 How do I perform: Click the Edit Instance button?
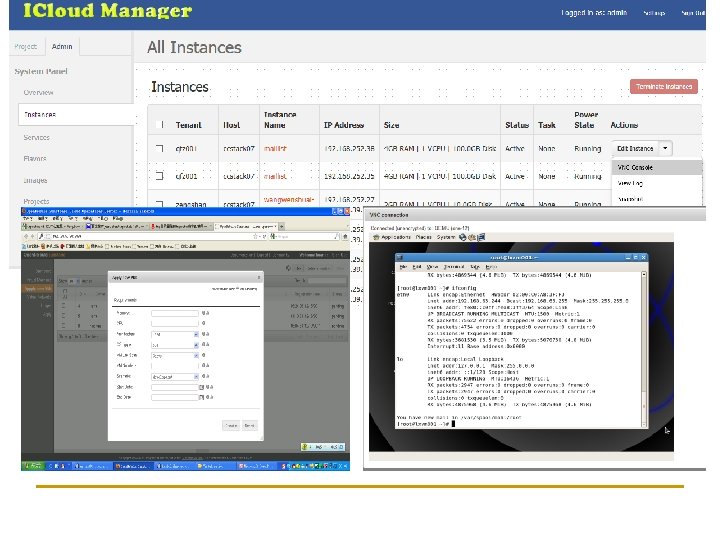pos(635,148)
